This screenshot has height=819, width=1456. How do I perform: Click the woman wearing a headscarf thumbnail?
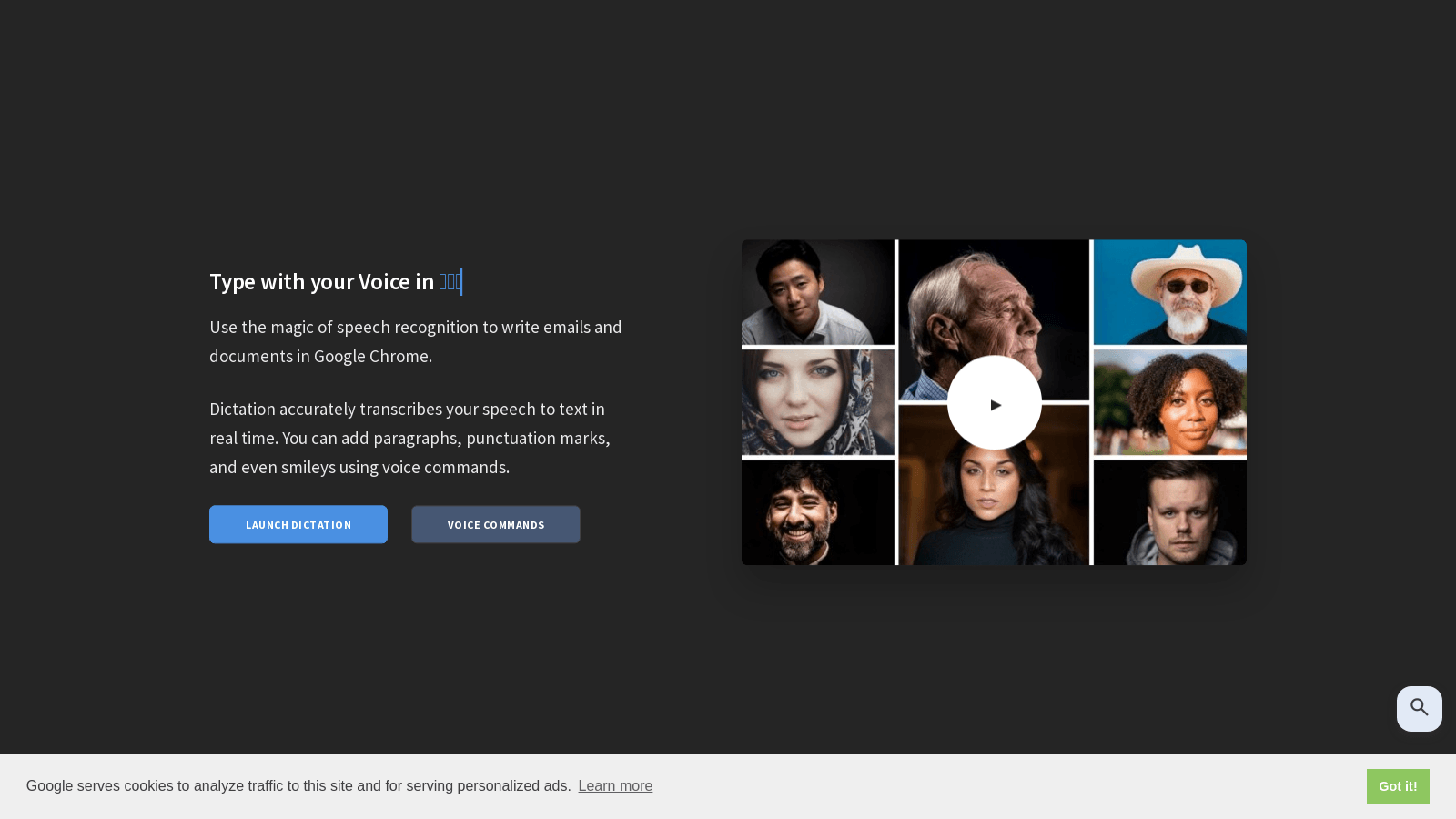coord(816,401)
